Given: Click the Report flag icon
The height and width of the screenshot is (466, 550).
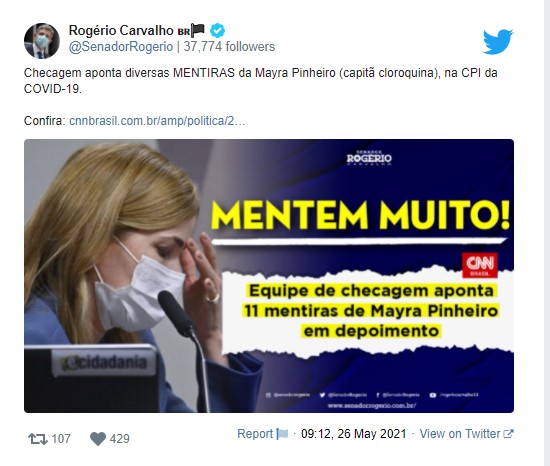Looking at the screenshot, I should (282, 434).
